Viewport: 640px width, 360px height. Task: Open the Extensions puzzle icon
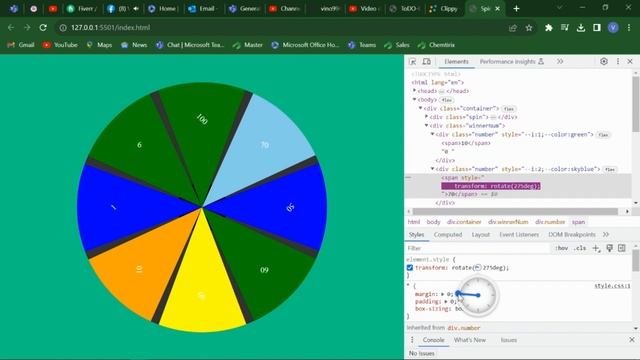pos(549,27)
